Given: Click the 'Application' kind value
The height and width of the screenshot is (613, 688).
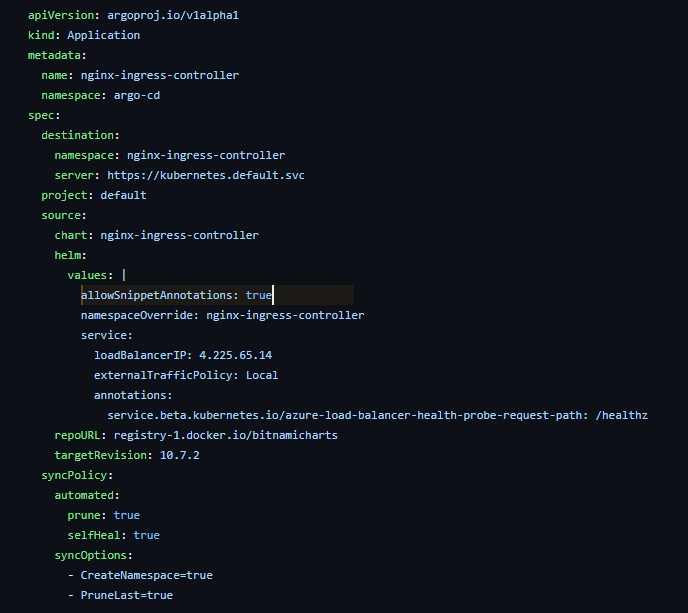Looking at the screenshot, I should 104,35.
